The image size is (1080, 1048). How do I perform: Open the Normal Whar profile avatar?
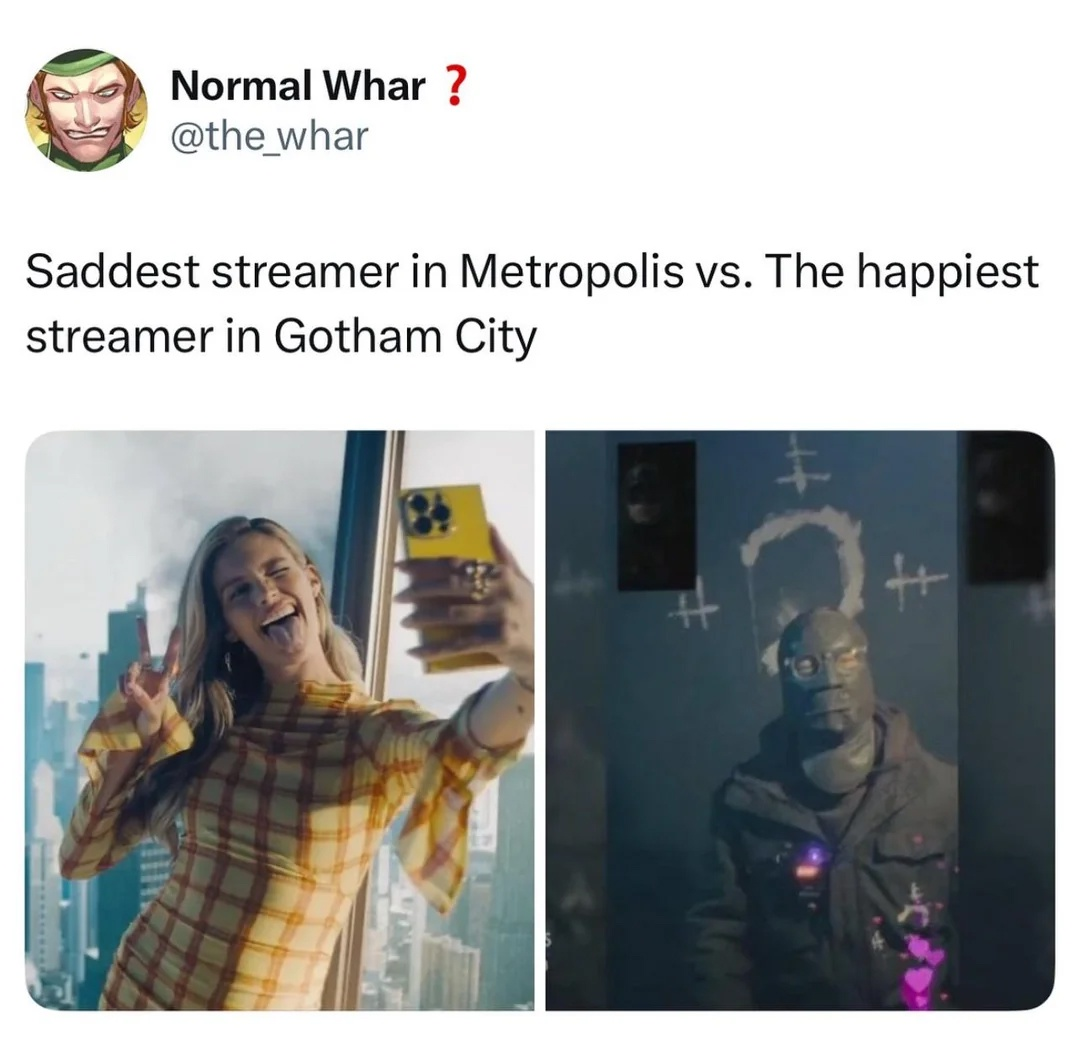[x=87, y=111]
